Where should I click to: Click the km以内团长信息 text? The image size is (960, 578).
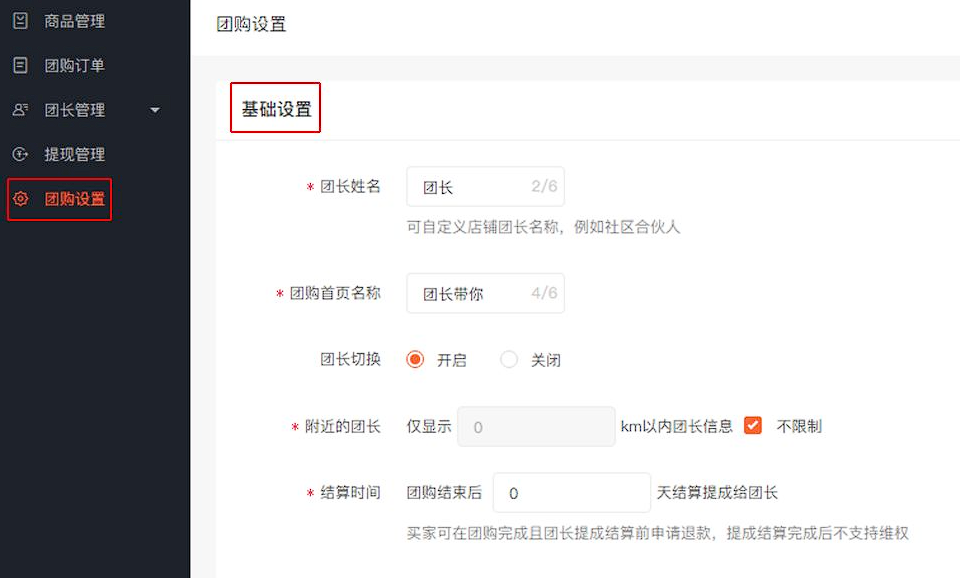(x=677, y=426)
